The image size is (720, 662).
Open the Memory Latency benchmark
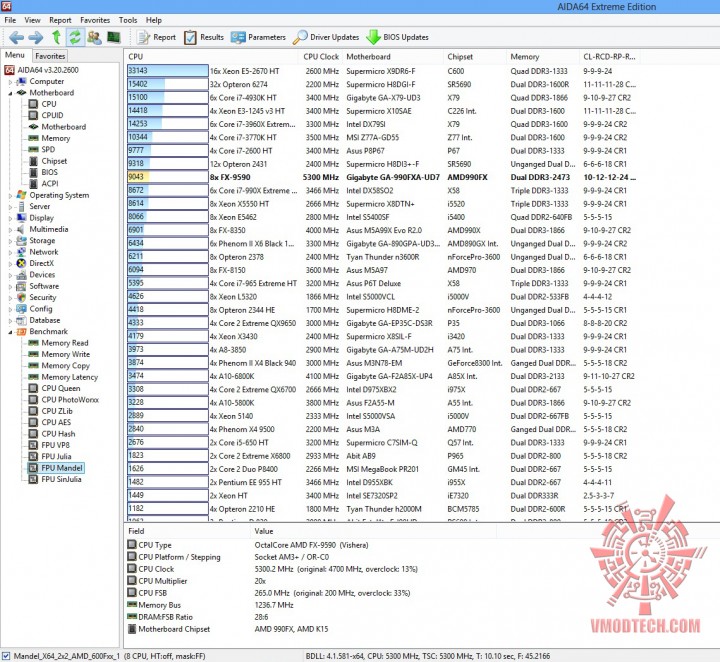[x=69, y=377]
